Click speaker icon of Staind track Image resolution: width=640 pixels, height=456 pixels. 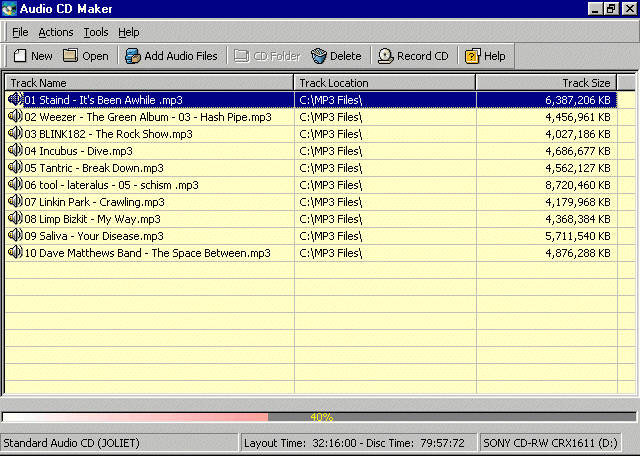[15, 100]
